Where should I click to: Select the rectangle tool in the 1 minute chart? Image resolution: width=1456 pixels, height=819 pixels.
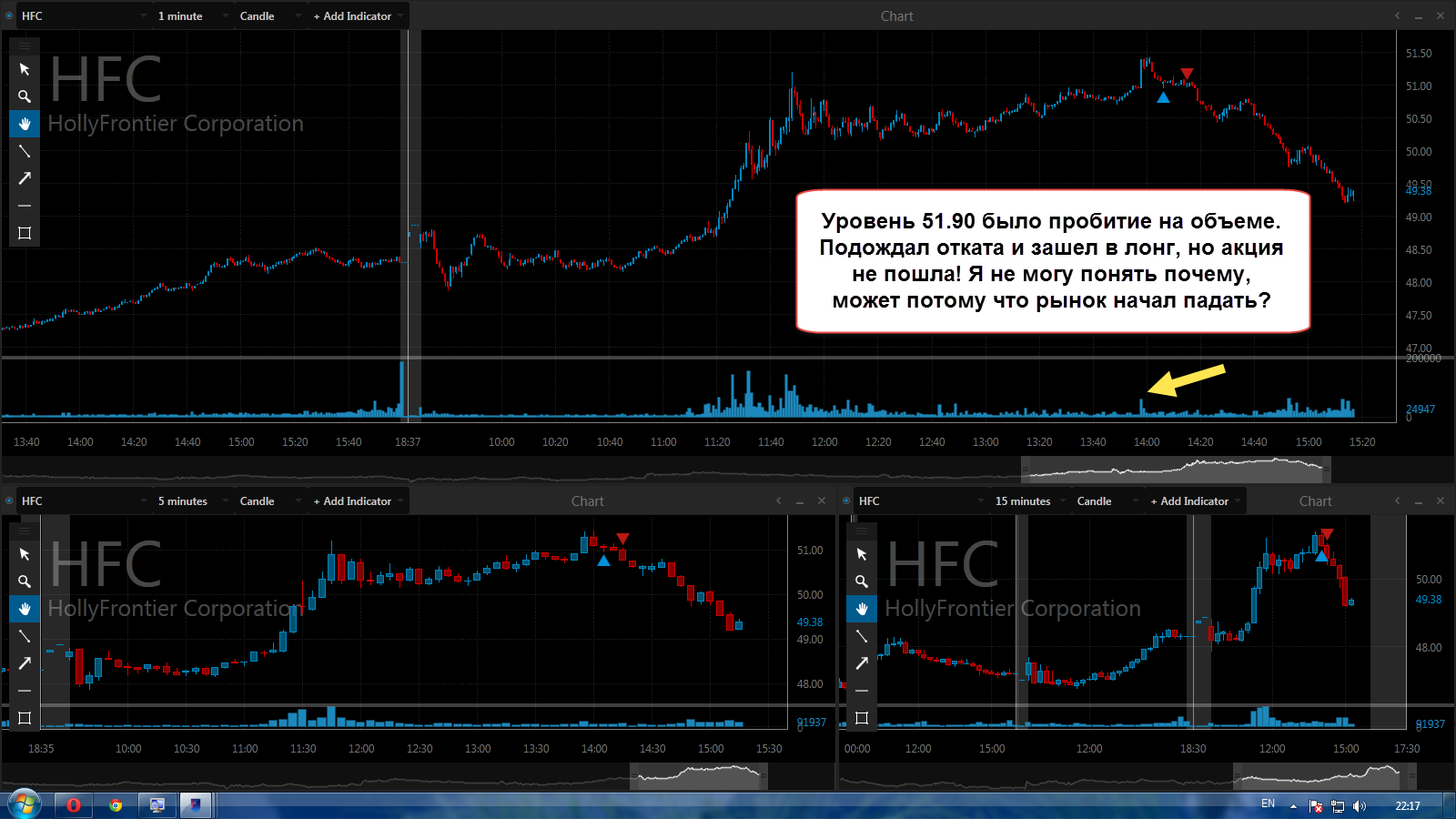pos(25,233)
